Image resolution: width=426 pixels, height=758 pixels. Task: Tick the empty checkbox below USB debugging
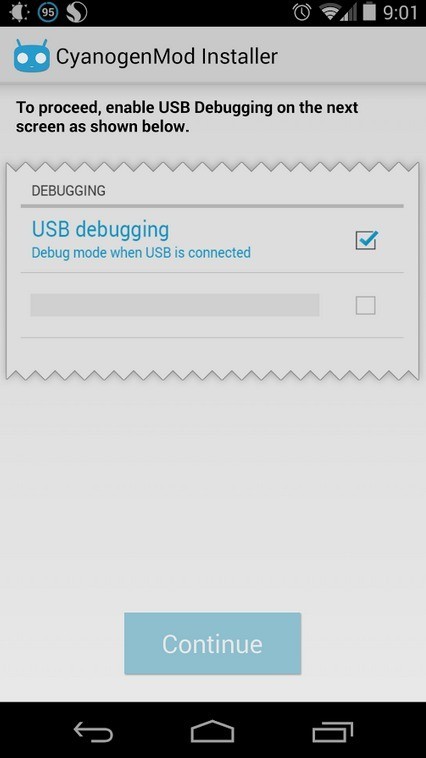pyautogui.click(x=366, y=306)
